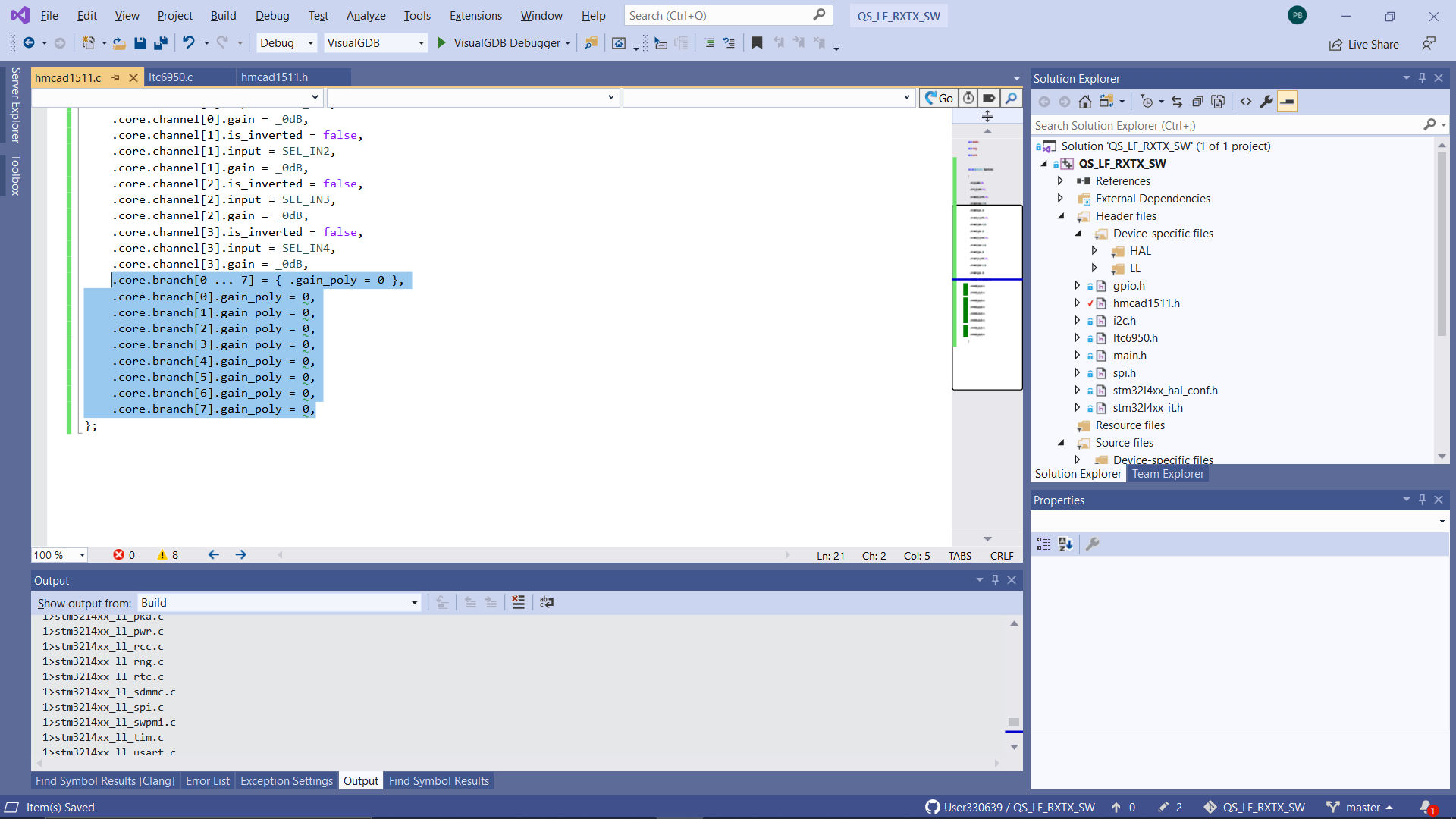Viewport: 1456px width, 819px height.
Task: Click the magnifier icon in editor bar
Action: 1011,98
